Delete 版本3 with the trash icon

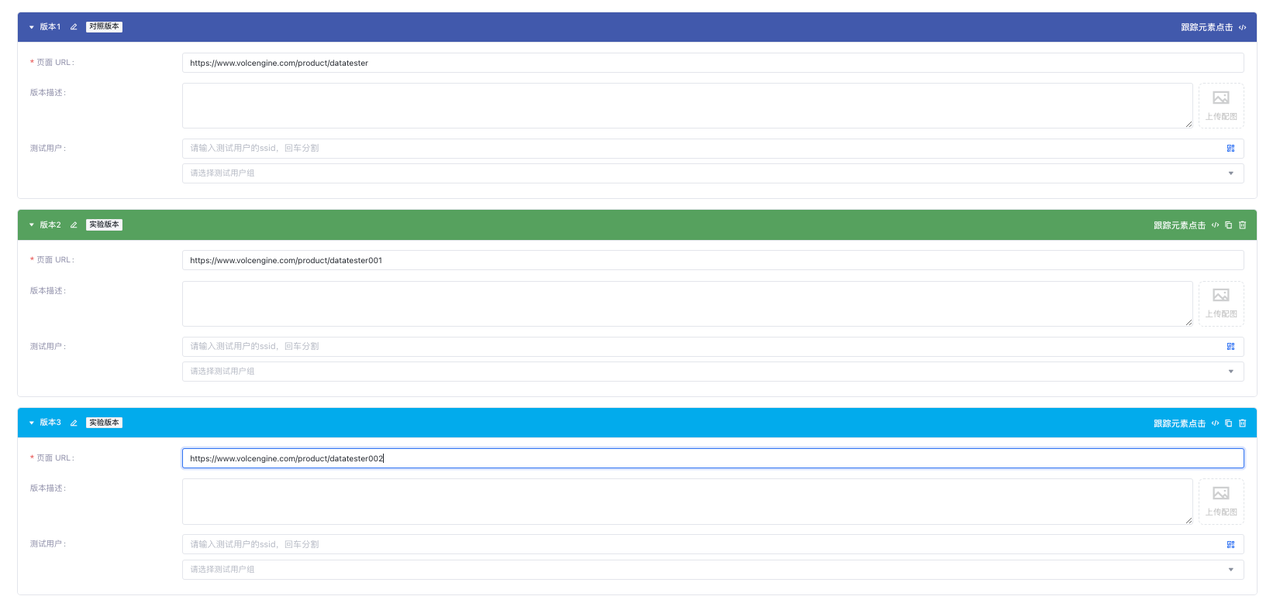pos(1242,423)
